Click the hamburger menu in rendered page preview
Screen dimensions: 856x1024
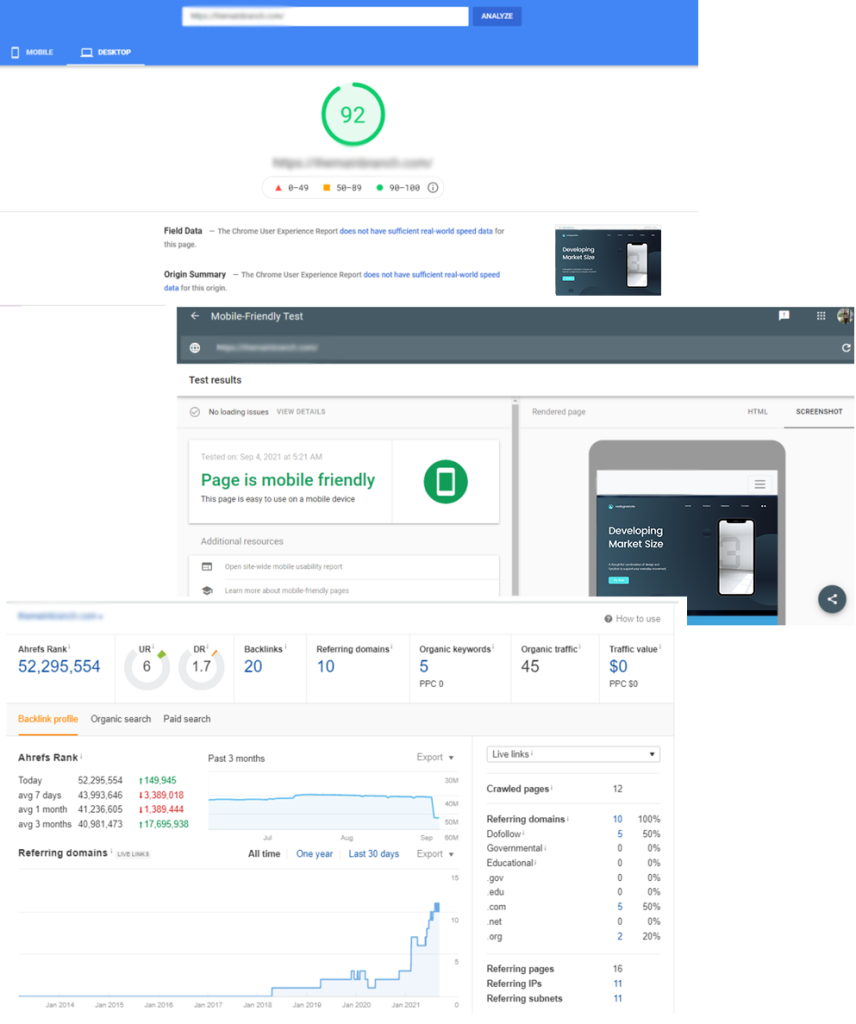760,484
